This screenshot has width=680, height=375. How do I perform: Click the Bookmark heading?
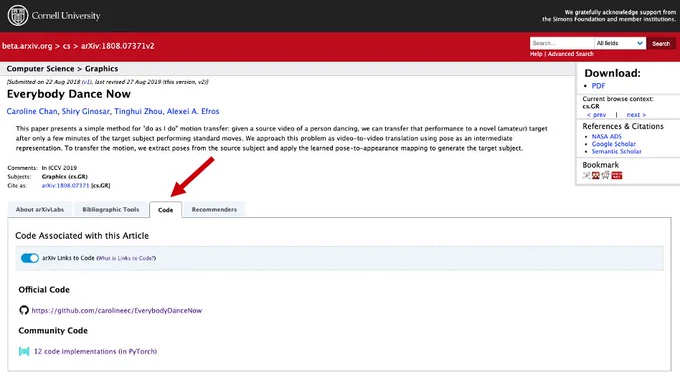click(600, 165)
